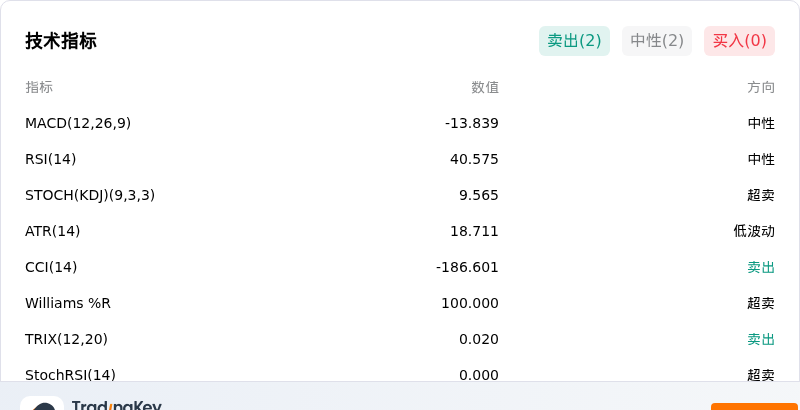Click the 卖出 direction label for TRIX
The width and height of the screenshot is (800, 410).
click(x=761, y=339)
